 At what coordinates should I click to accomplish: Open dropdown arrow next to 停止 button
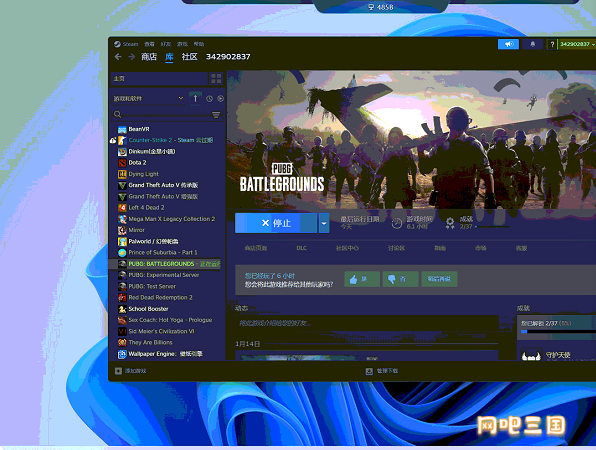click(324, 223)
